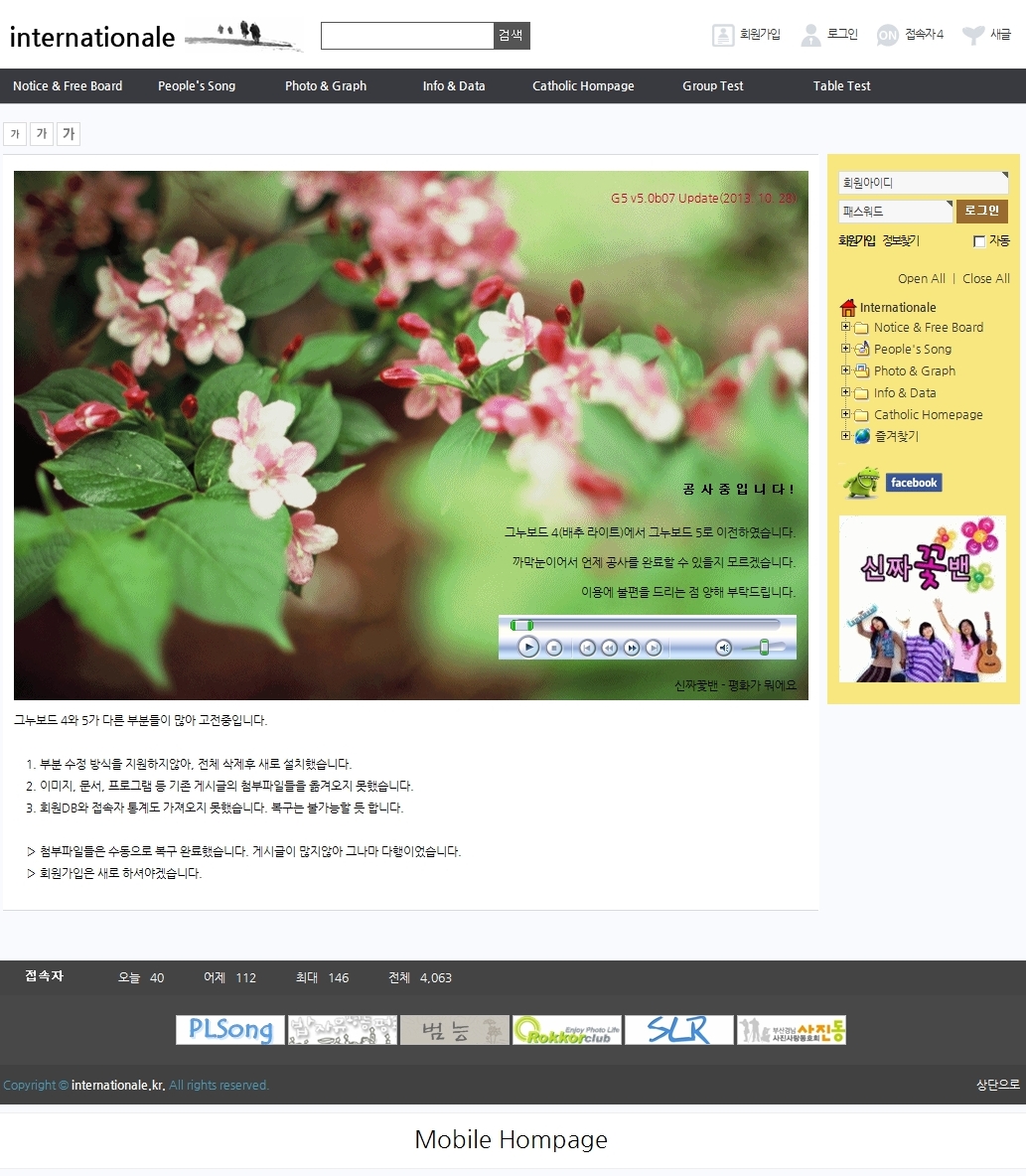The image size is (1026, 1176).
Task: Adjust the media player volume slider
Action: click(x=764, y=648)
